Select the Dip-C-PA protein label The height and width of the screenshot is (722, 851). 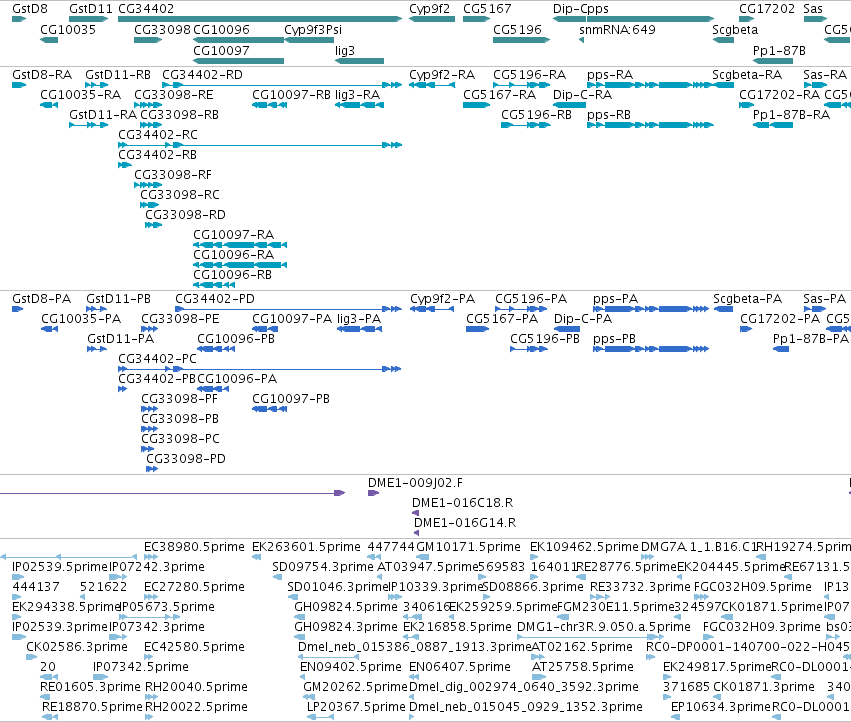coord(583,319)
